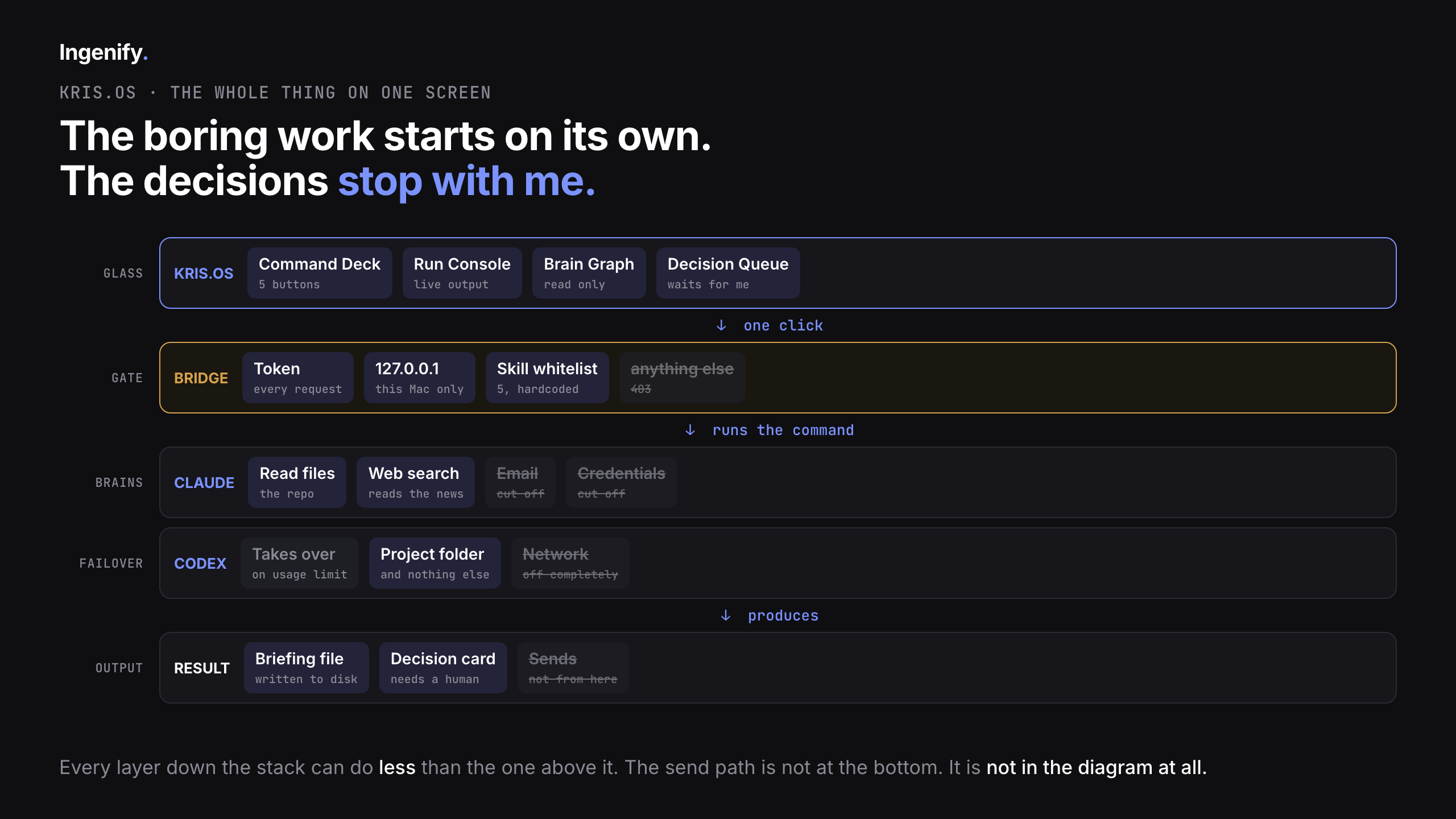
Task: Click the Decision card needs a human chip
Action: coord(443,668)
